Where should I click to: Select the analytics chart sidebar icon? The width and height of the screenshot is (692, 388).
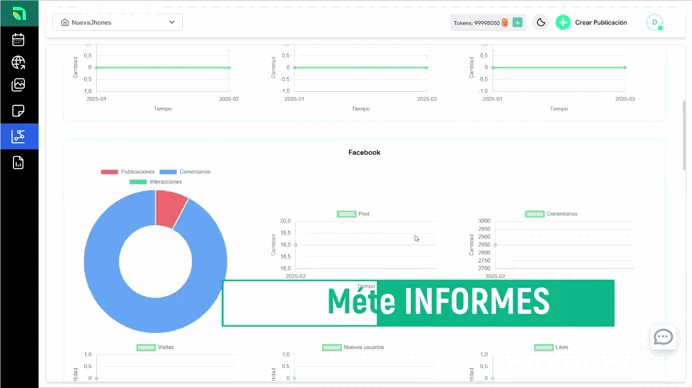[x=18, y=136]
